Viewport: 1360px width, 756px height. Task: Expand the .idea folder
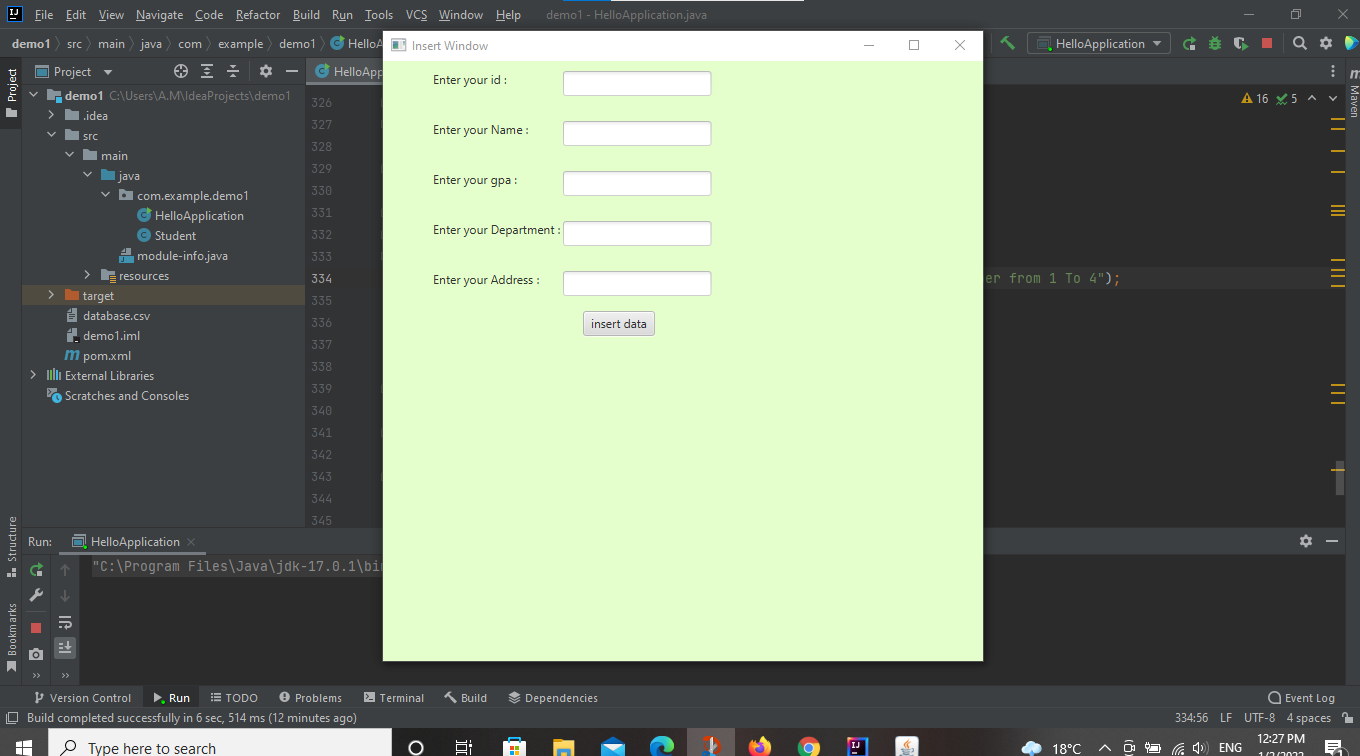[51, 115]
